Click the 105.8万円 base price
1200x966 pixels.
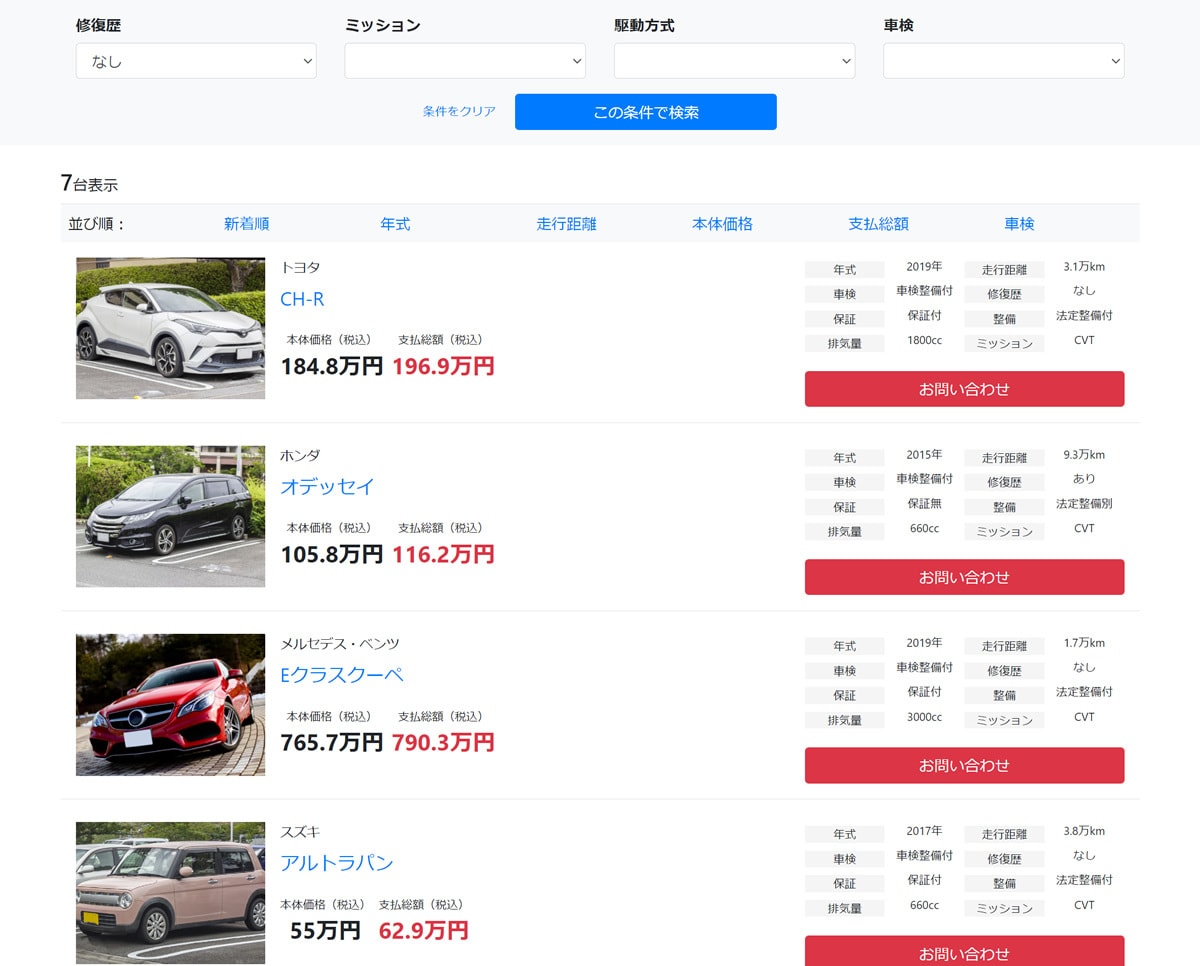tap(332, 554)
